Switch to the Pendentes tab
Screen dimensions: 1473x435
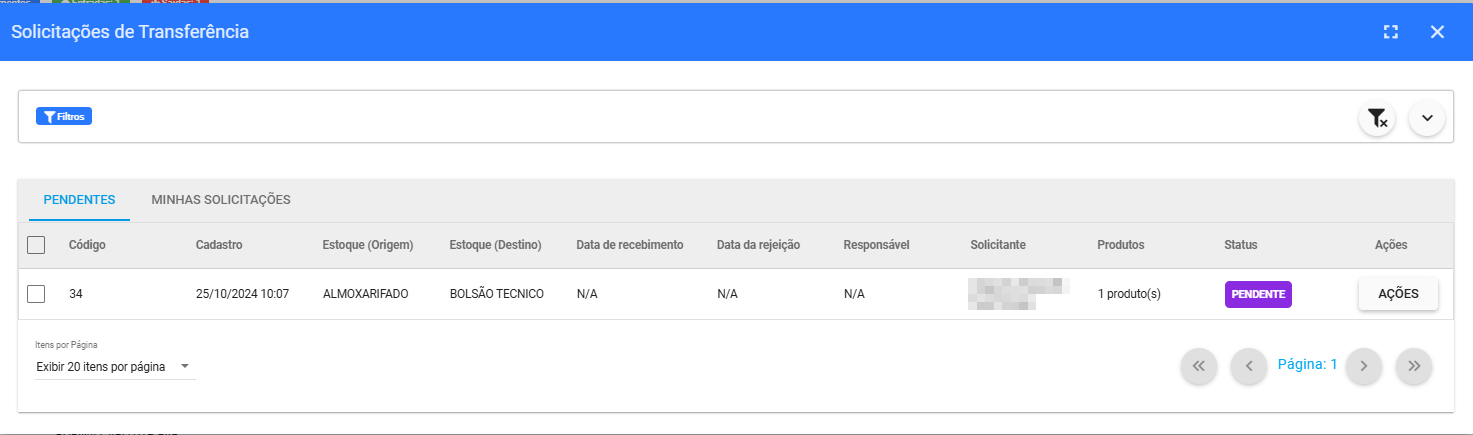pos(79,200)
